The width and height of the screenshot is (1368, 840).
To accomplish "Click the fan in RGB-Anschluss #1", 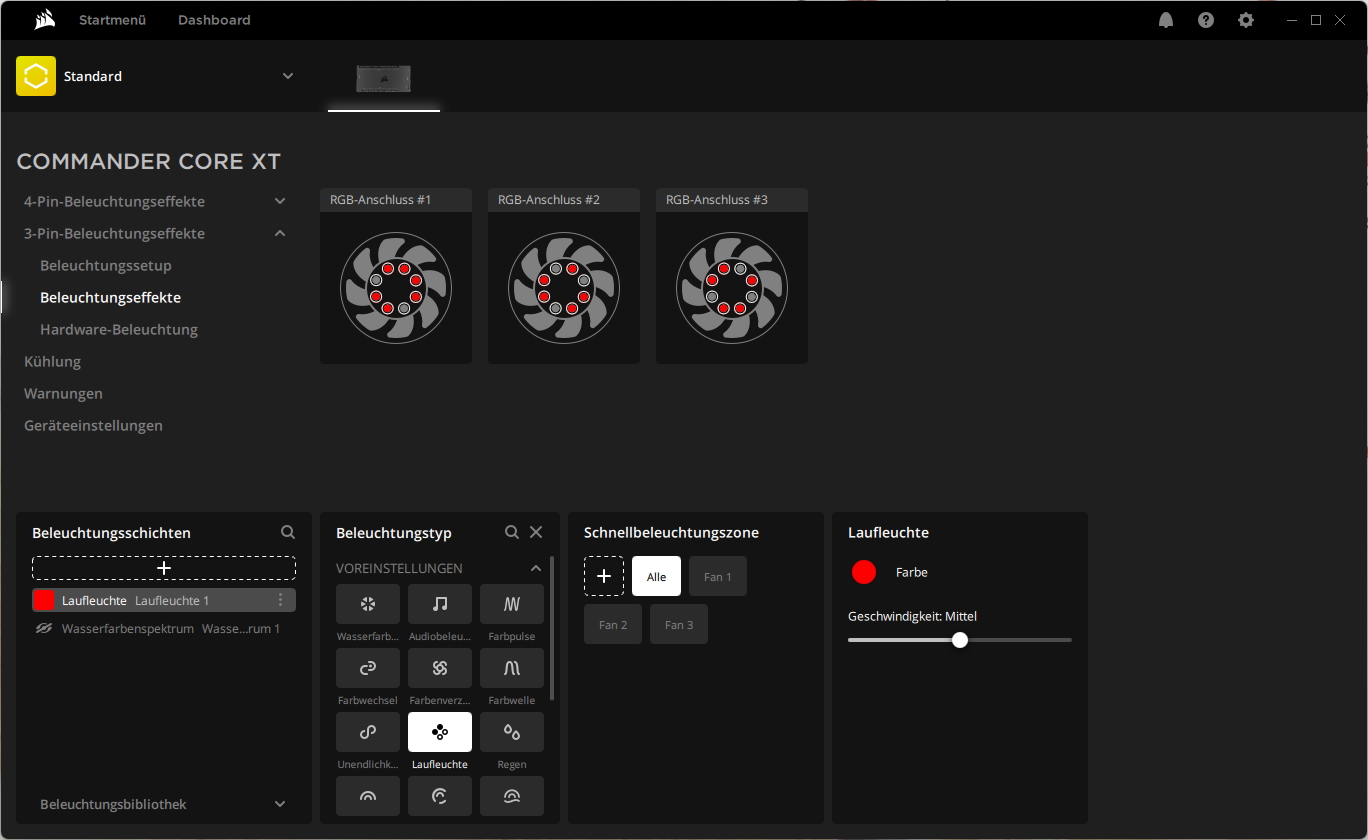I will (x=396, y=289).
